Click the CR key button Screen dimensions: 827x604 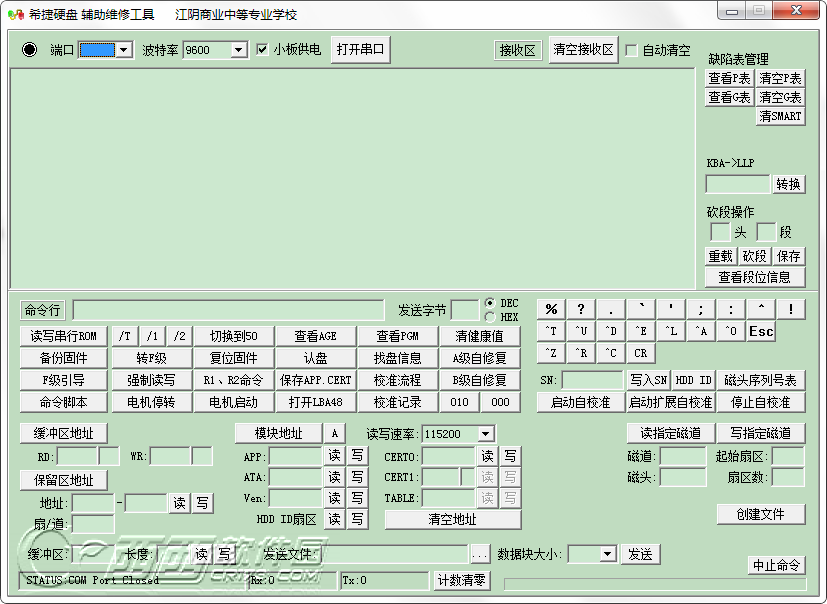(x=641, y=353)
